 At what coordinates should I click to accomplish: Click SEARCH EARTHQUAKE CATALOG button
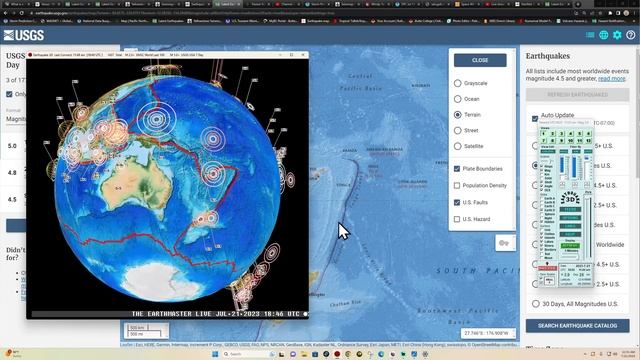point(577,326)
